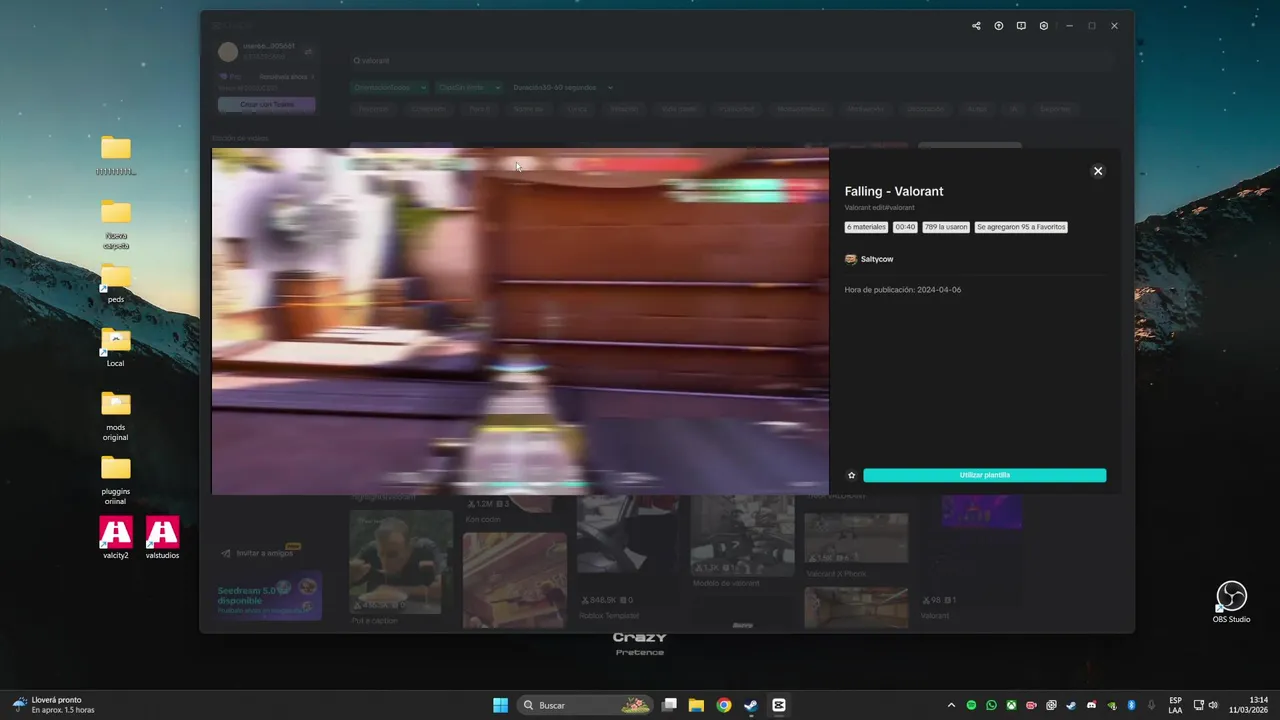Viewport: 1280px width, 720px height.
Task: Click the Saltycow avatar image
Action: click(851, 259)
